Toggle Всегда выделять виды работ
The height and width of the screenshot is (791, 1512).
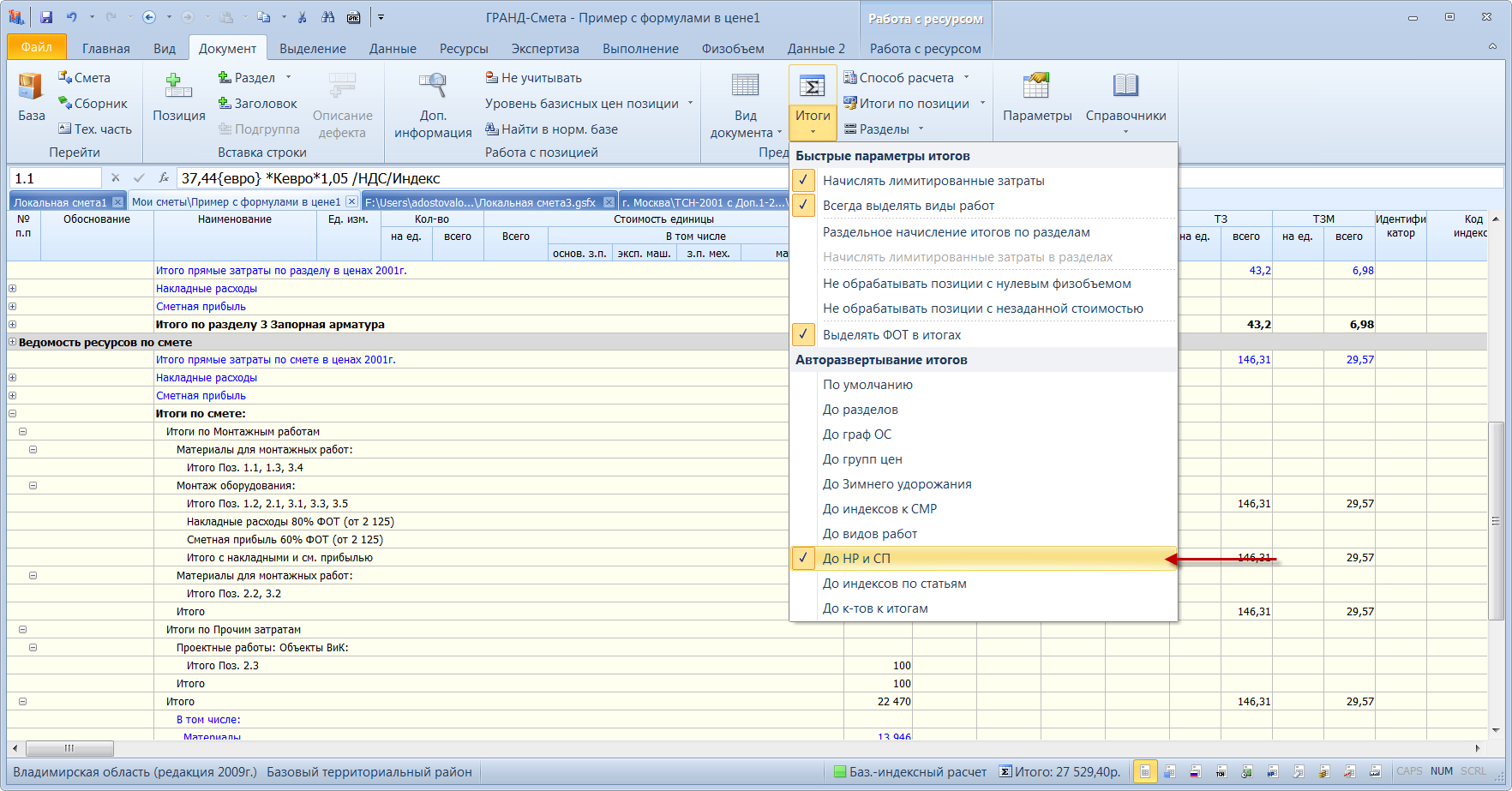908,206
